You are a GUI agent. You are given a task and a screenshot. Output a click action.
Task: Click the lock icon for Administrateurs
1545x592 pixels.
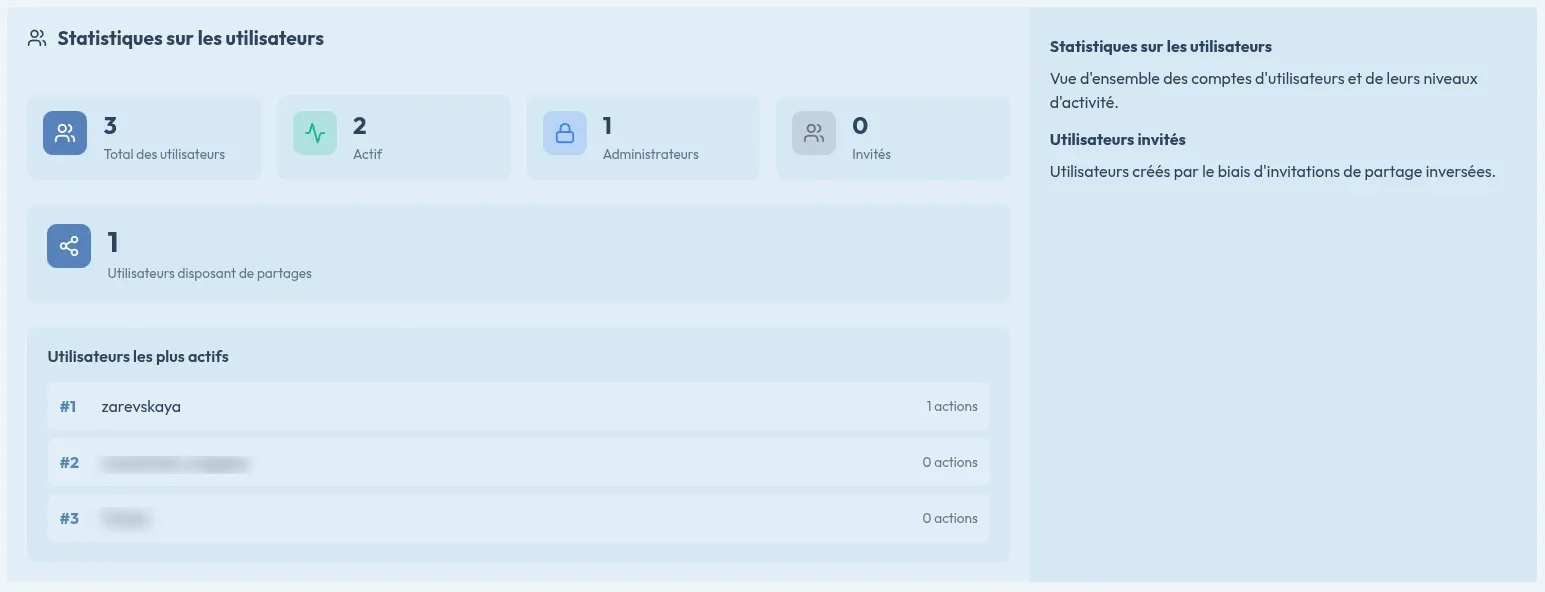coord(565,133)
